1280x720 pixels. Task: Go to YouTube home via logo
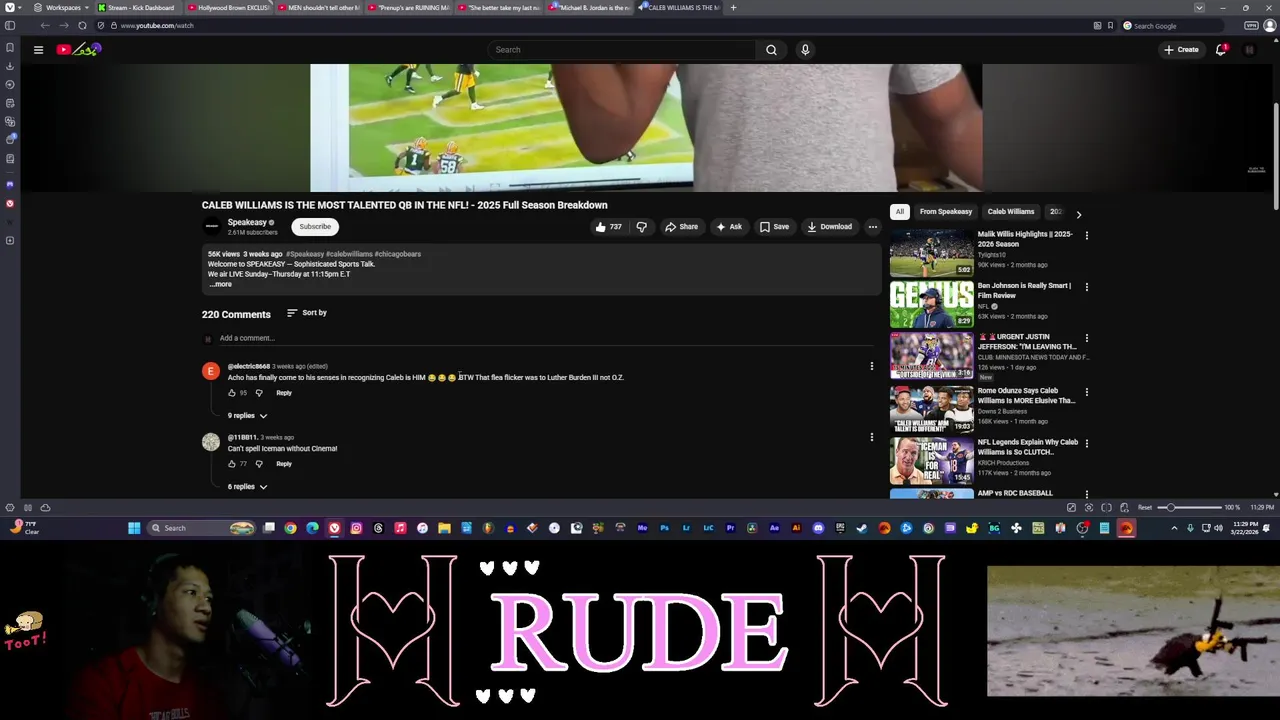click(79, 49)
